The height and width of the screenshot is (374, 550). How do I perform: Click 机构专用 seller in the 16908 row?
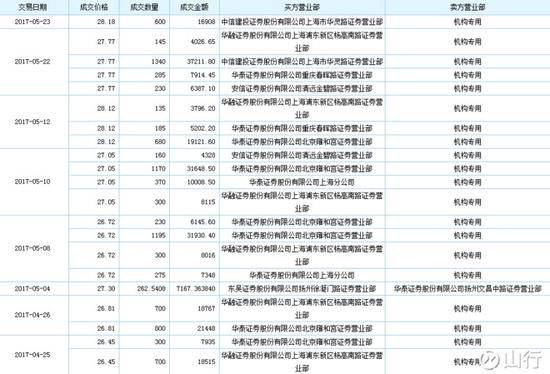pyautogui.click(x=468, y=22)
